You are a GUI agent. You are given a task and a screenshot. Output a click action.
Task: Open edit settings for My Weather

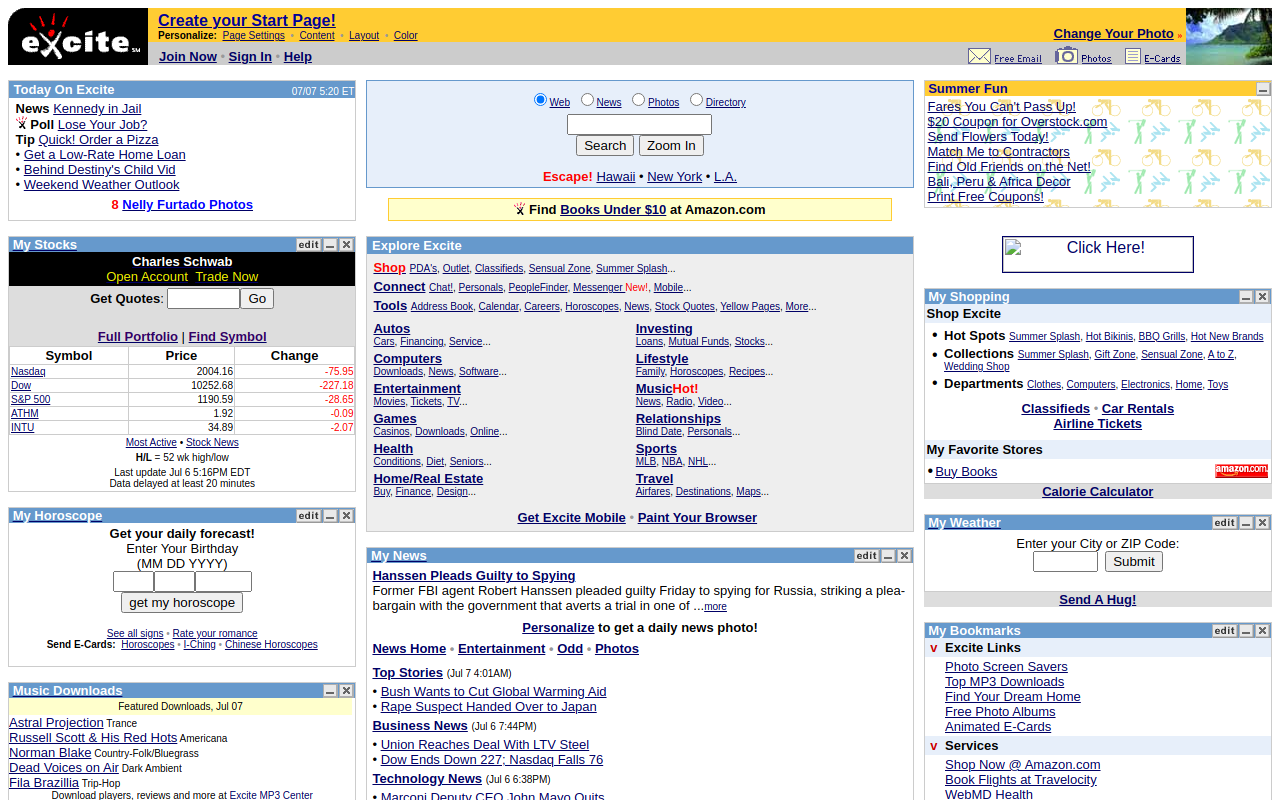[x=1224, y=522]
